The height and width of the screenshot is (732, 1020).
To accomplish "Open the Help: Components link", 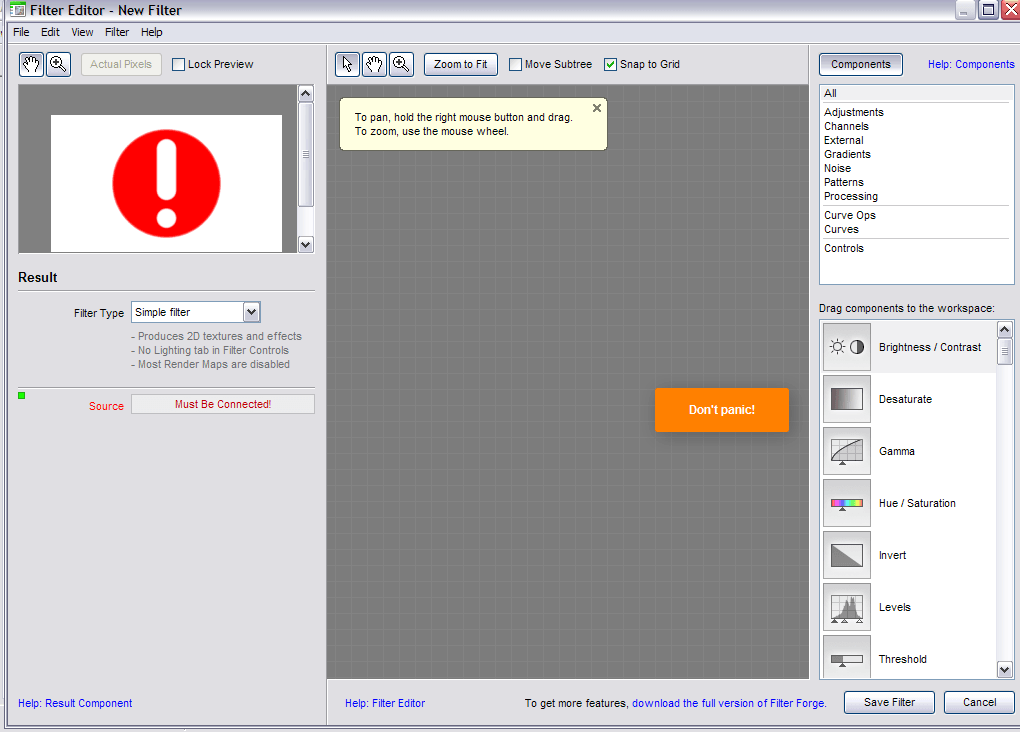I will pyautogui.click(x=971, y=64).
